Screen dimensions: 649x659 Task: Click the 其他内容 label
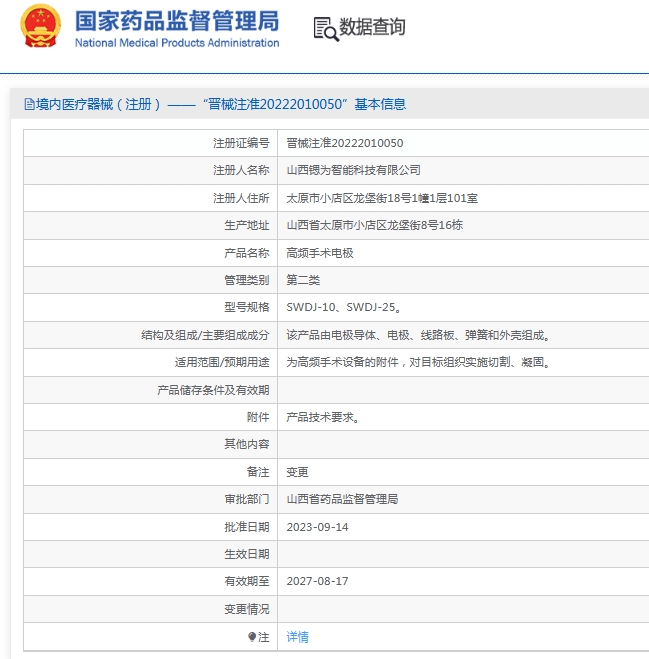point(247,444)
